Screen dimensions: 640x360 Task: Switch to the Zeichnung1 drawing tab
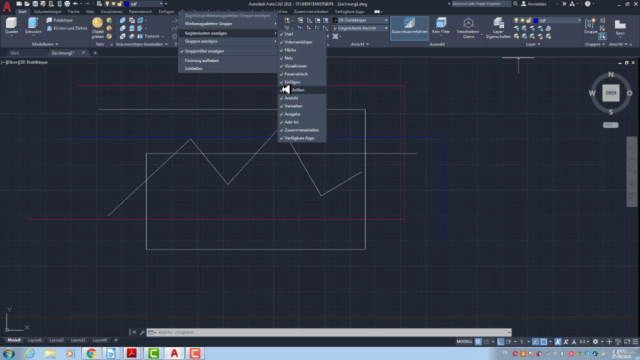tap(62, 53)
